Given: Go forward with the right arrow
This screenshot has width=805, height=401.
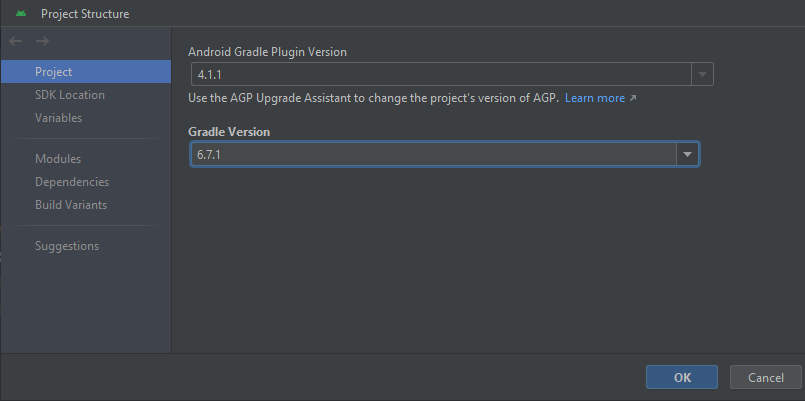Looking at the screenshot, I should tap(43, 41).
